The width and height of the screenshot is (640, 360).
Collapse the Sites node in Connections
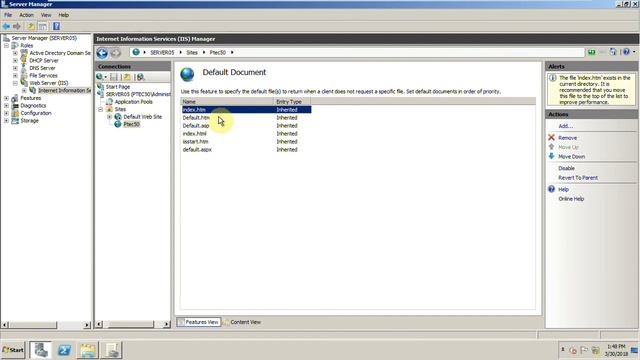point(100,109)
